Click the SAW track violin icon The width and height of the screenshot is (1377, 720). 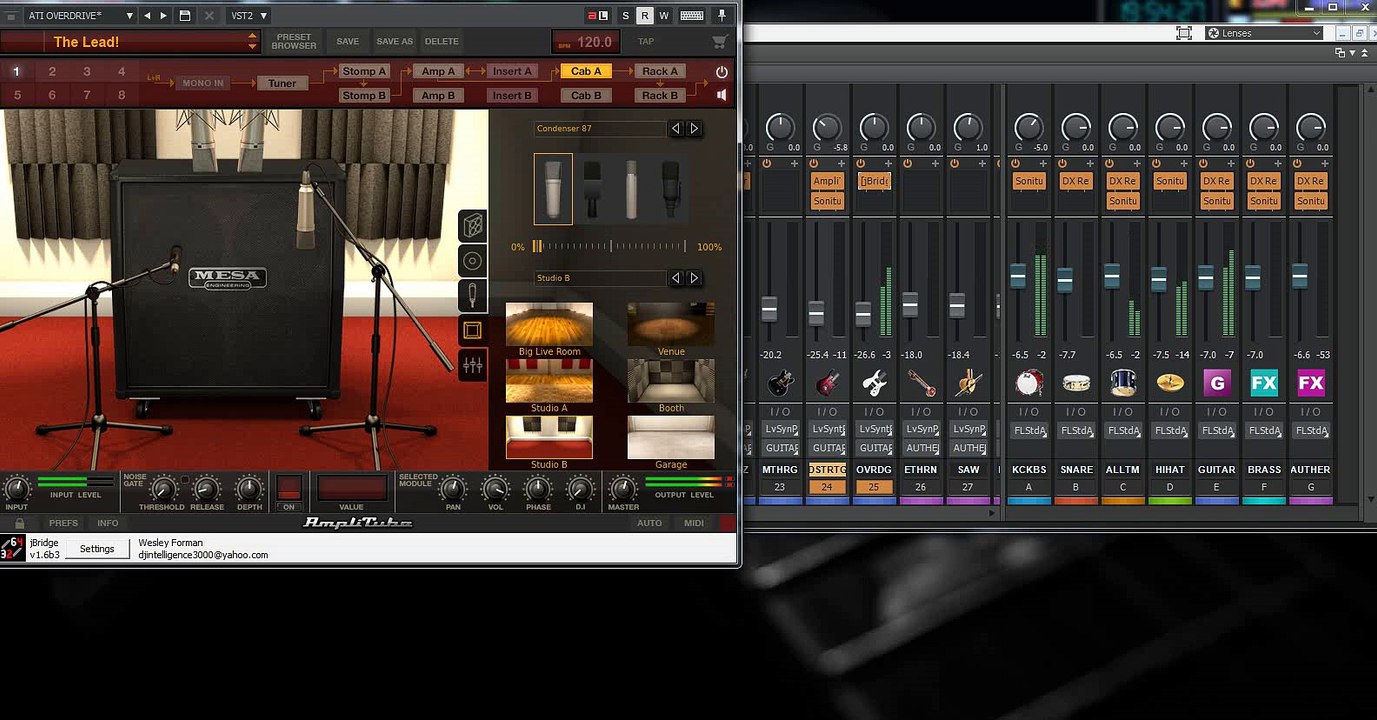(968, 383)
